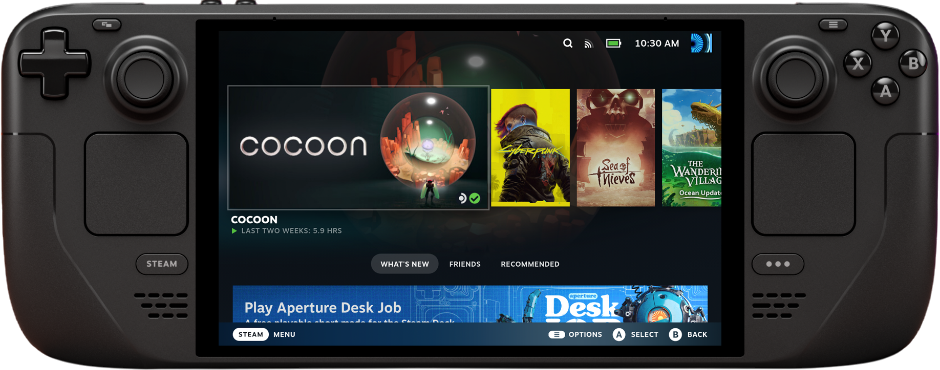Choose the Sea of Thieves cover
This screenshot has height=370, width=940.
tap(616, 148)
